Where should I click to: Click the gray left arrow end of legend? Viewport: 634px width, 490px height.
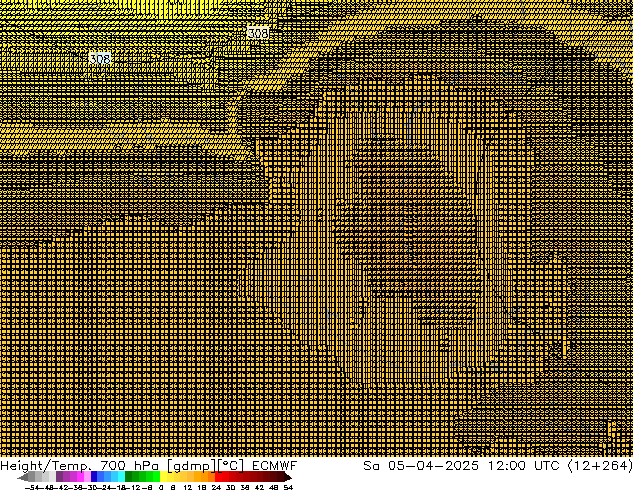coord(23,477)
